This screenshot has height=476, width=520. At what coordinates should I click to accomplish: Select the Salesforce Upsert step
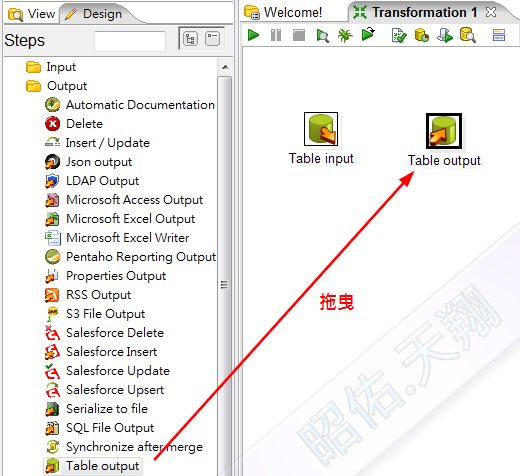104,390
